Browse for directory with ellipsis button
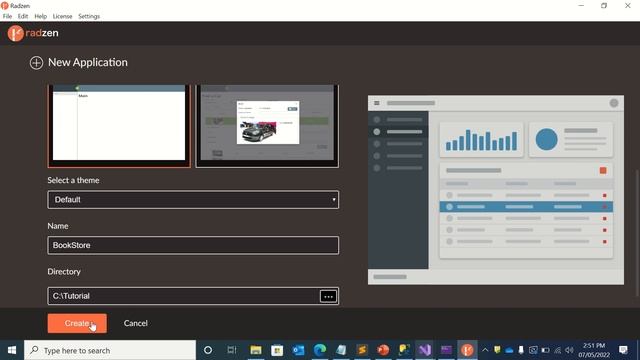 tap(329, 296)
